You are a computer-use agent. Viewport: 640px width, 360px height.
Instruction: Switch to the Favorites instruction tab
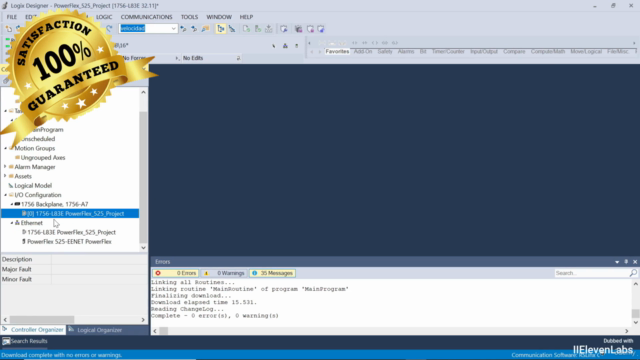337,51
